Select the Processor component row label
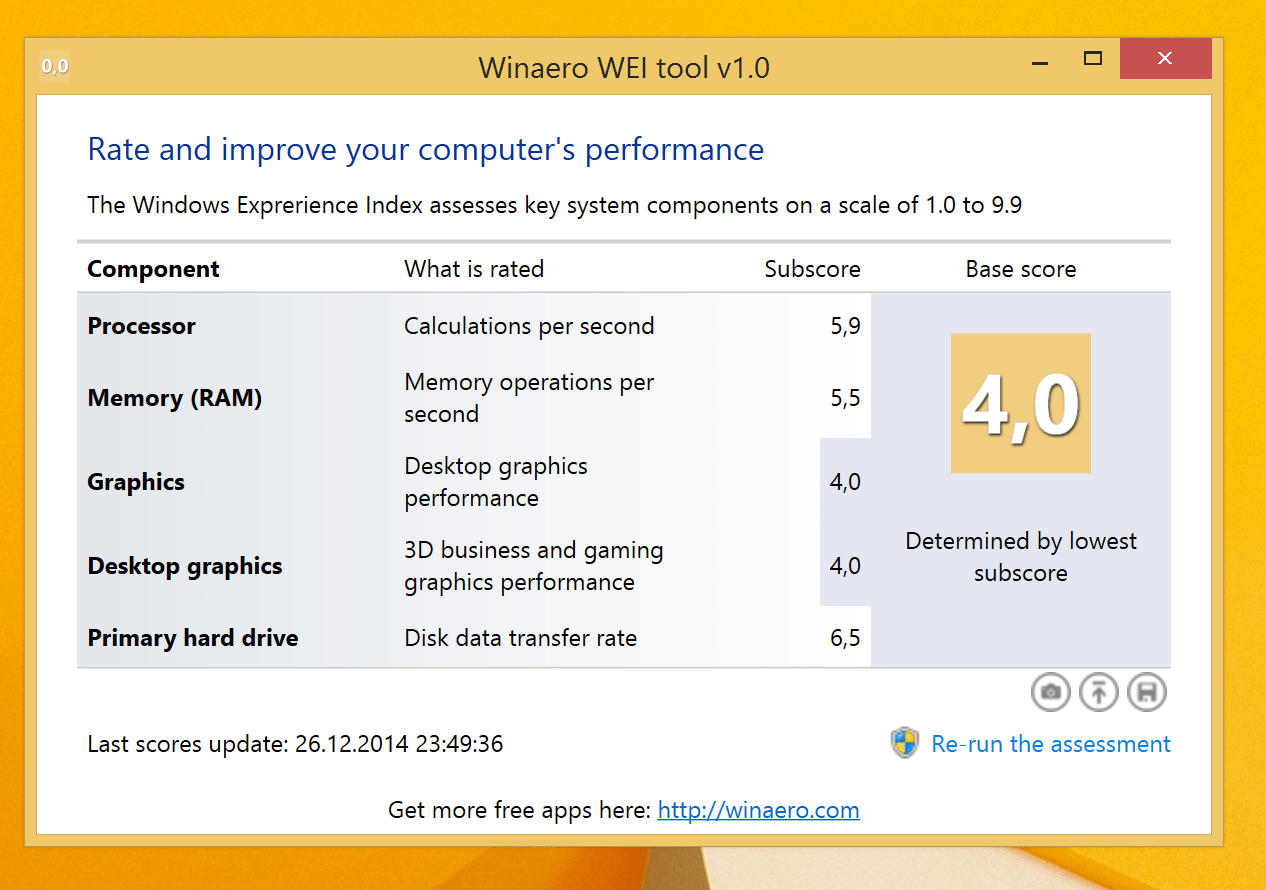 pyautogui.click(x=142, y=326)
